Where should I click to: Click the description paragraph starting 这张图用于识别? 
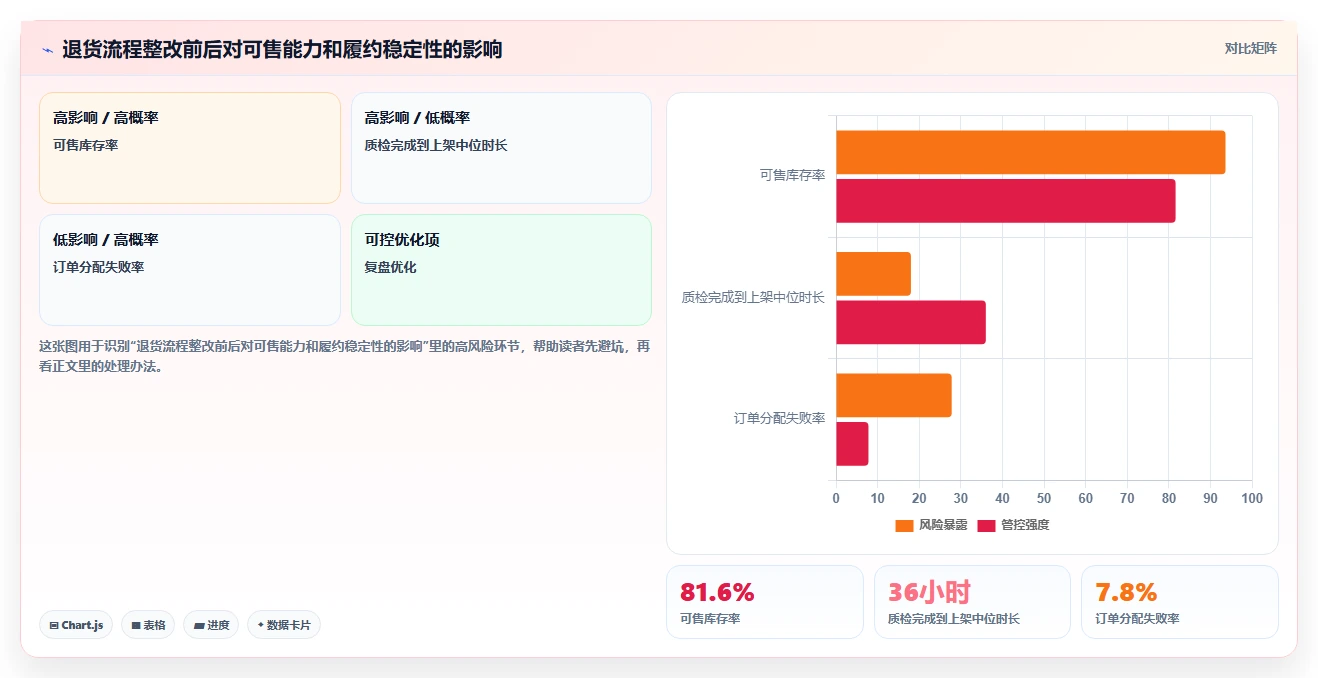[x=345, y=356]
